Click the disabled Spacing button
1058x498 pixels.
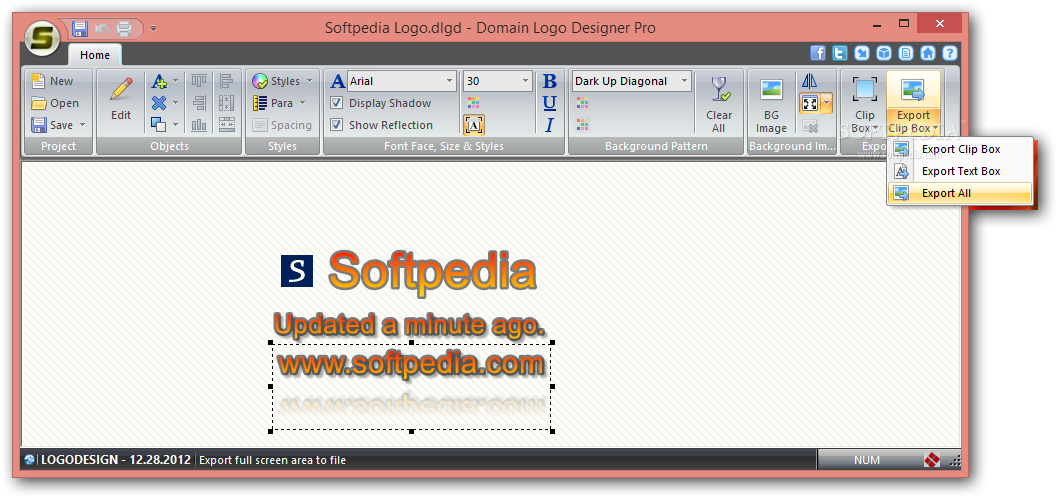click(282, 125)
